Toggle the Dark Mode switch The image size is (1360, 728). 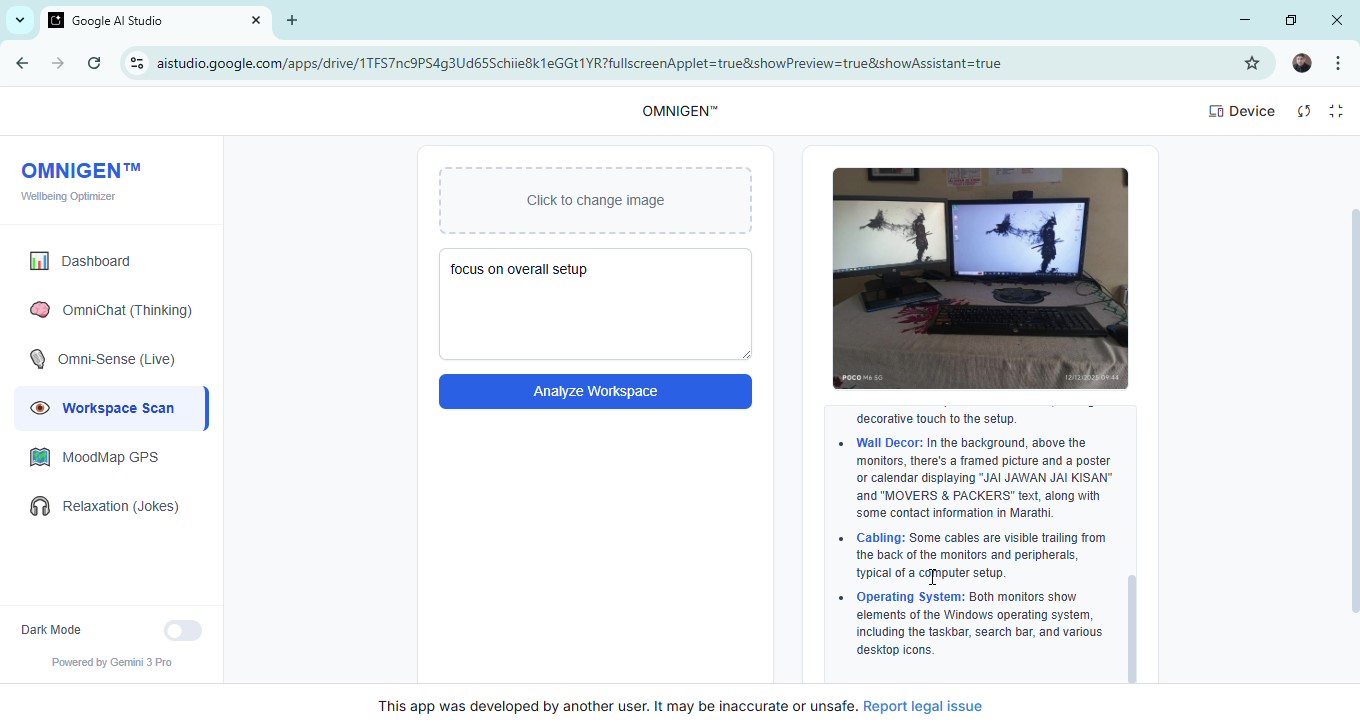pyautogui.click(x=183, y=631)
